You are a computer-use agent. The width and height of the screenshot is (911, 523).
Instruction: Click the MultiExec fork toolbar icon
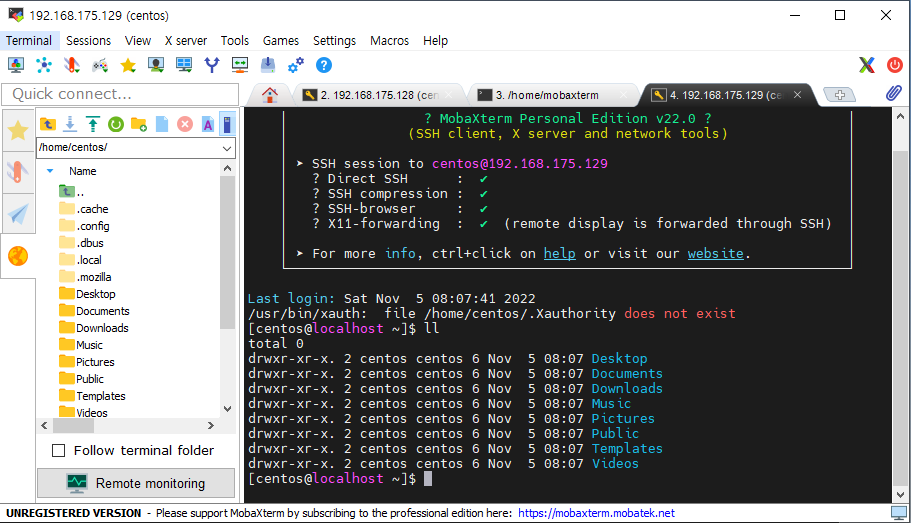click(x=212, y=65)
